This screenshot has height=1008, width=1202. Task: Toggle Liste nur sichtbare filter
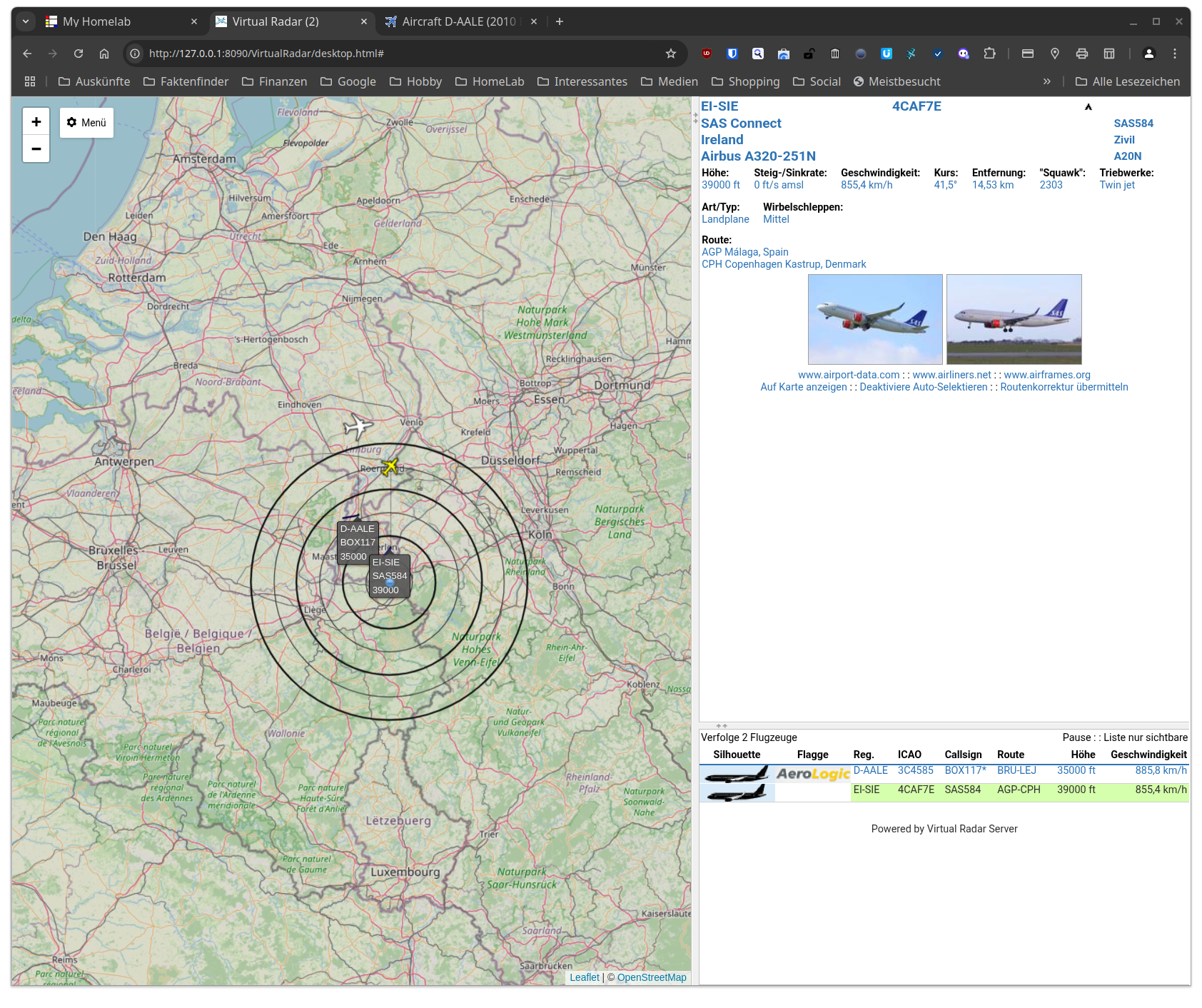coord(1146,737)
